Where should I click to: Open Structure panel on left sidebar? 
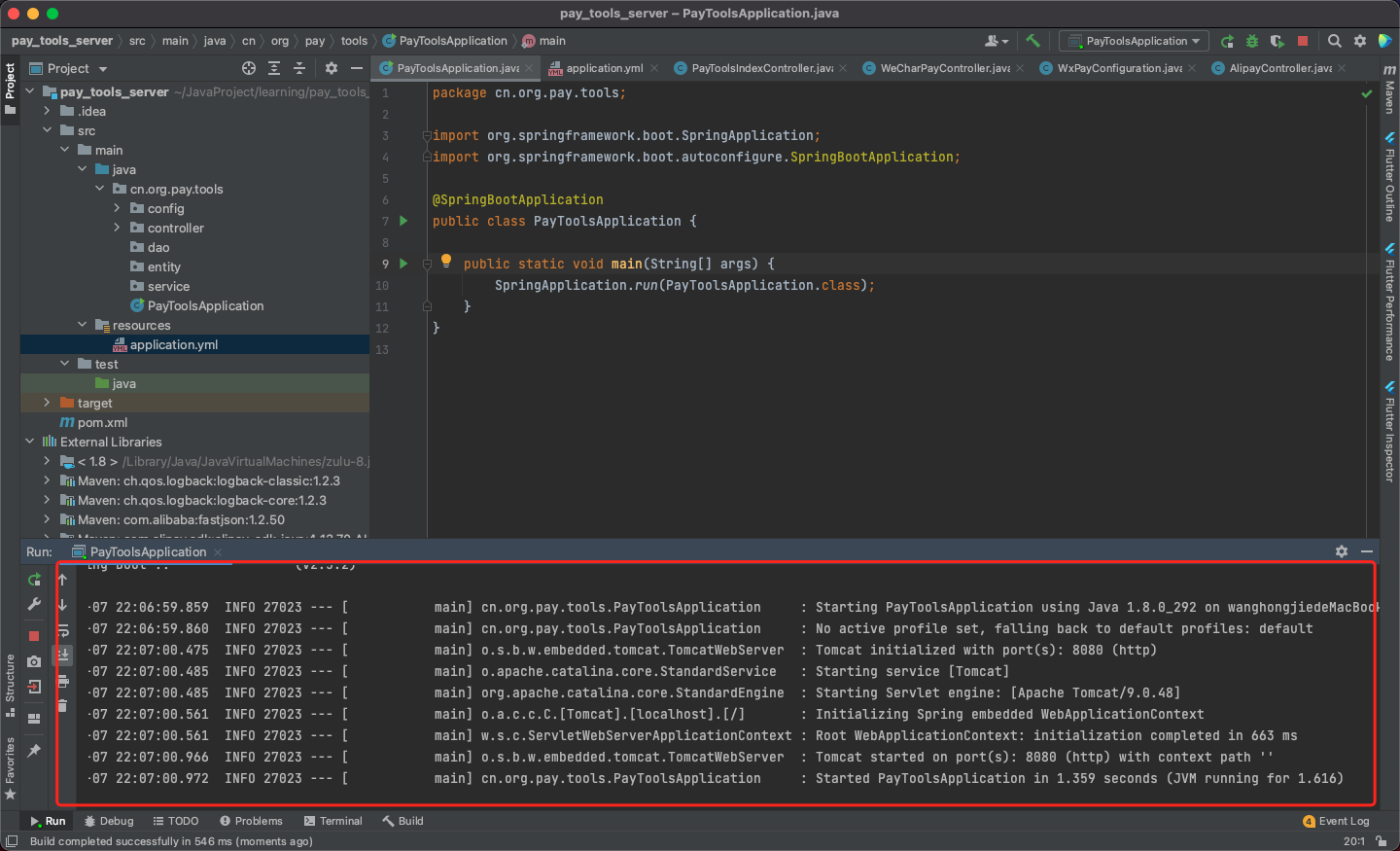tap(10, 686)
